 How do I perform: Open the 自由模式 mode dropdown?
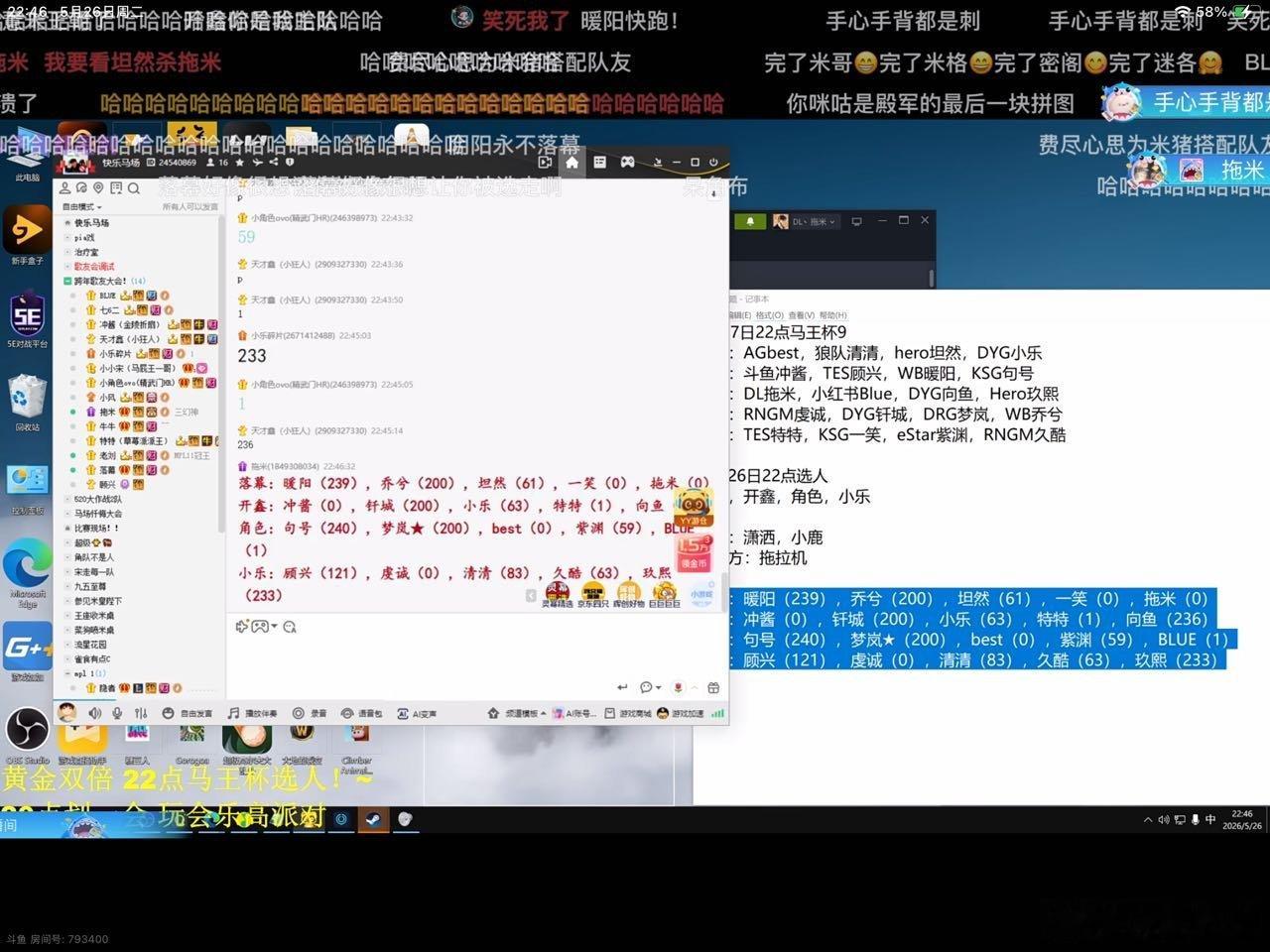(82, 207)
